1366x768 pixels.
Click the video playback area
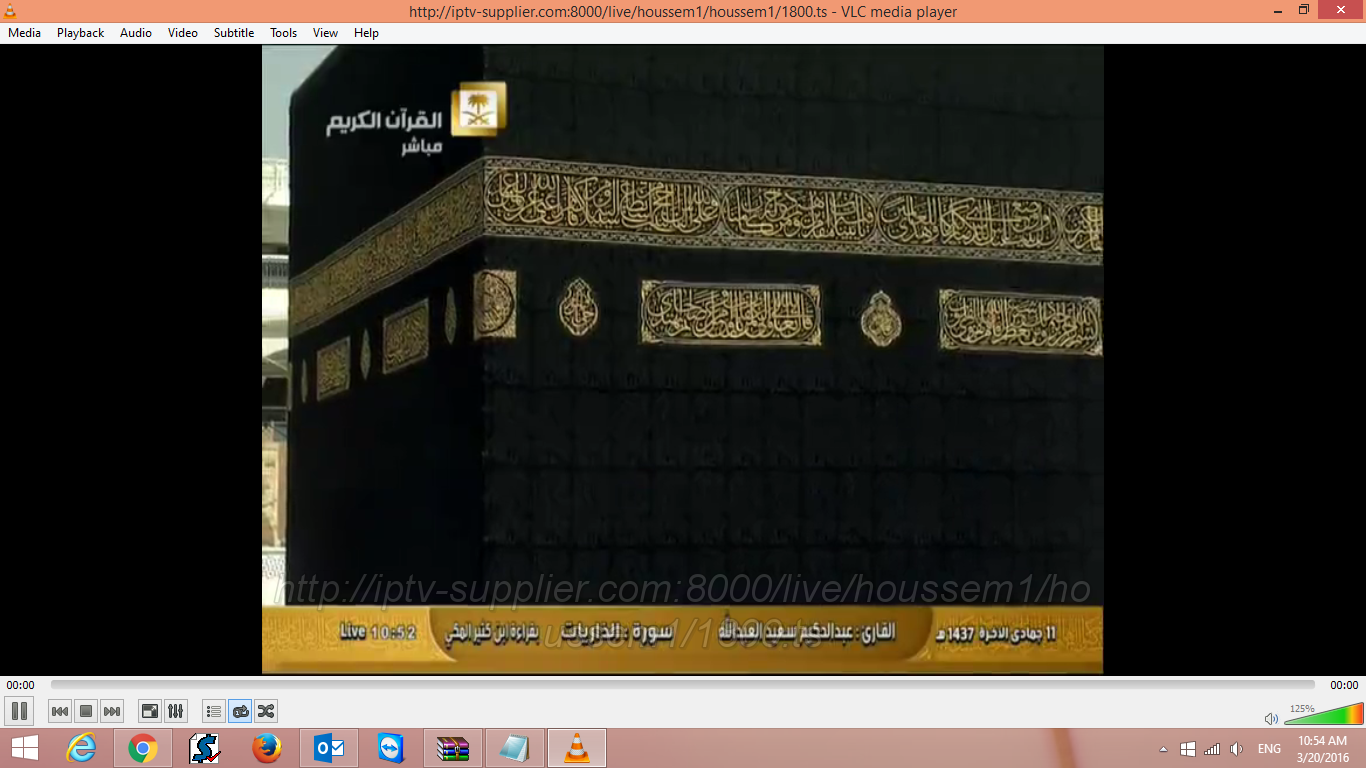tap(682, 359)
